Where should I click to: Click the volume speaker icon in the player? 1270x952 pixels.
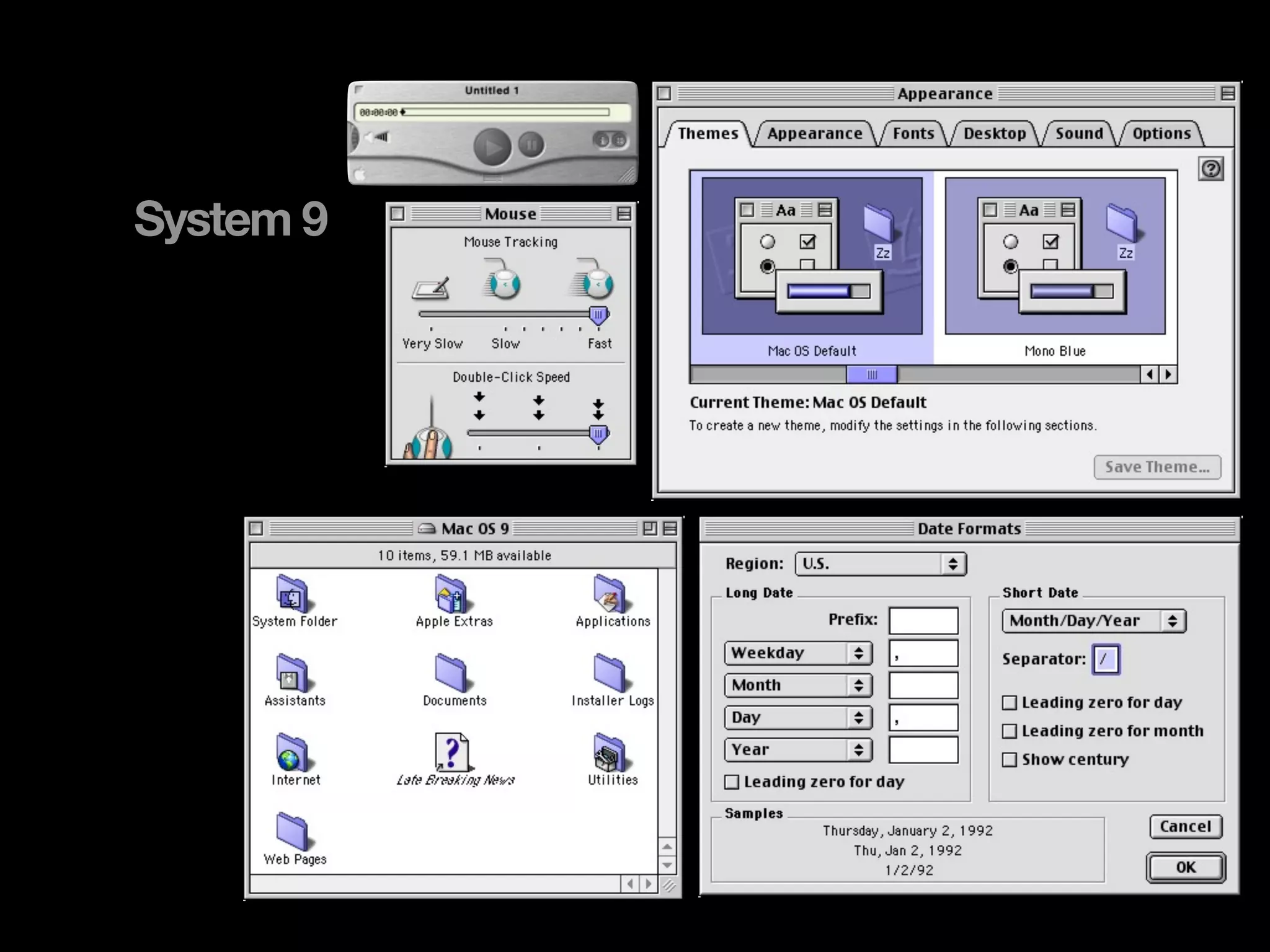[376, 138]
